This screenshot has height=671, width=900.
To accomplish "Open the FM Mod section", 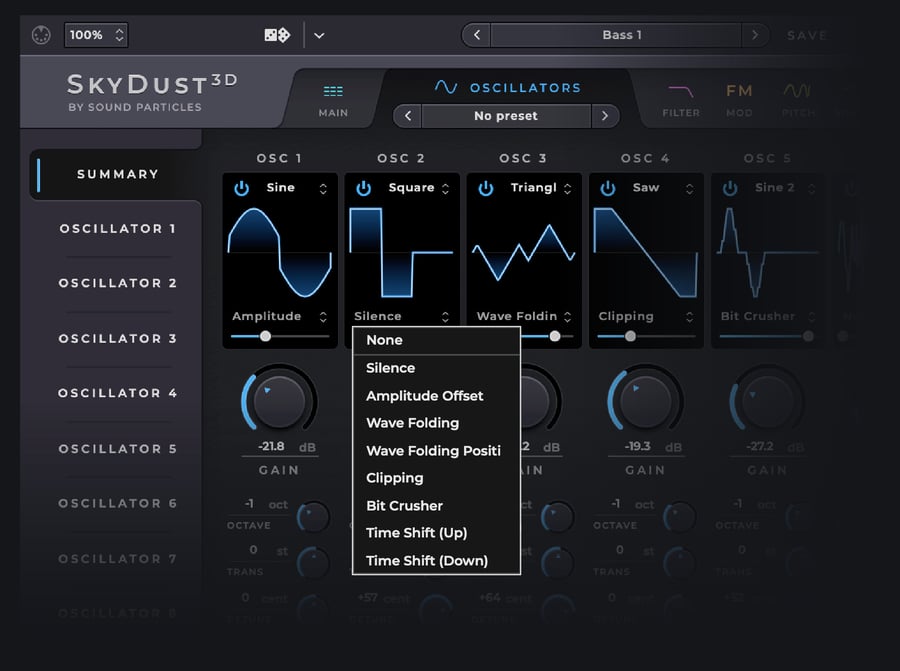I will (x=739, y=97).
